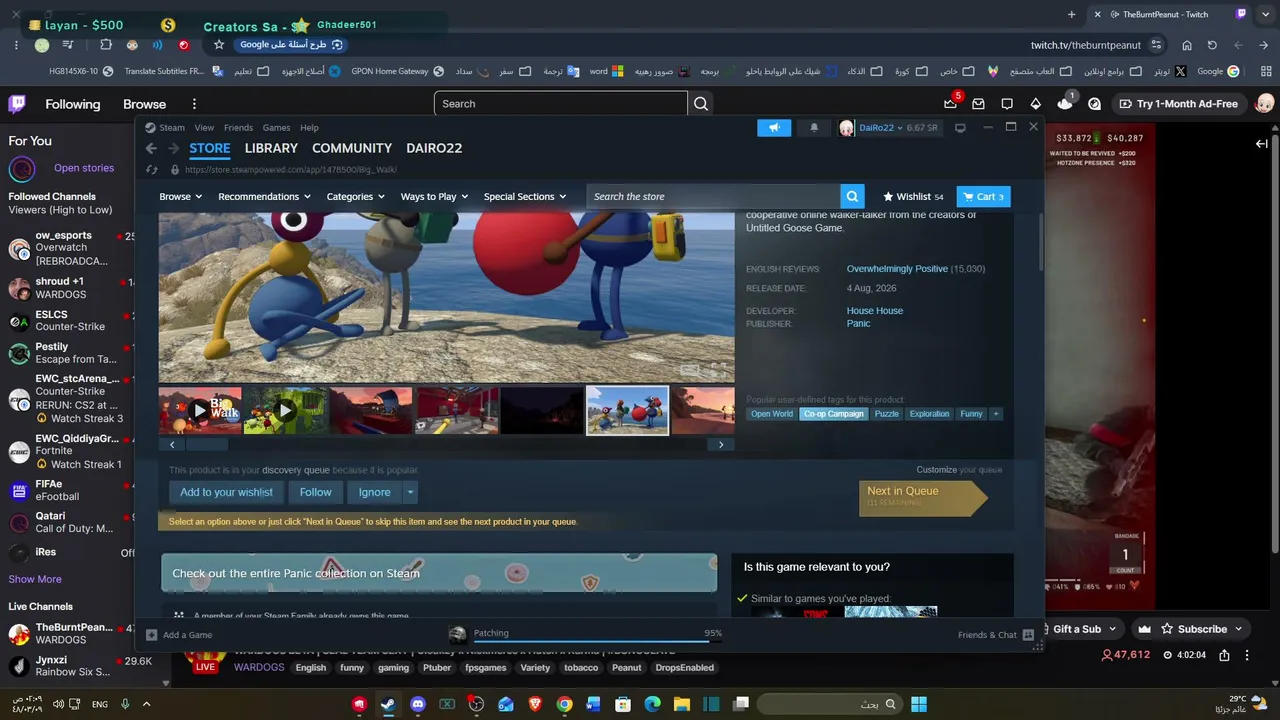Open the Steam Wishlist link
The height and width of the screenshot is (720, 1280).
(x=913, y=197)
